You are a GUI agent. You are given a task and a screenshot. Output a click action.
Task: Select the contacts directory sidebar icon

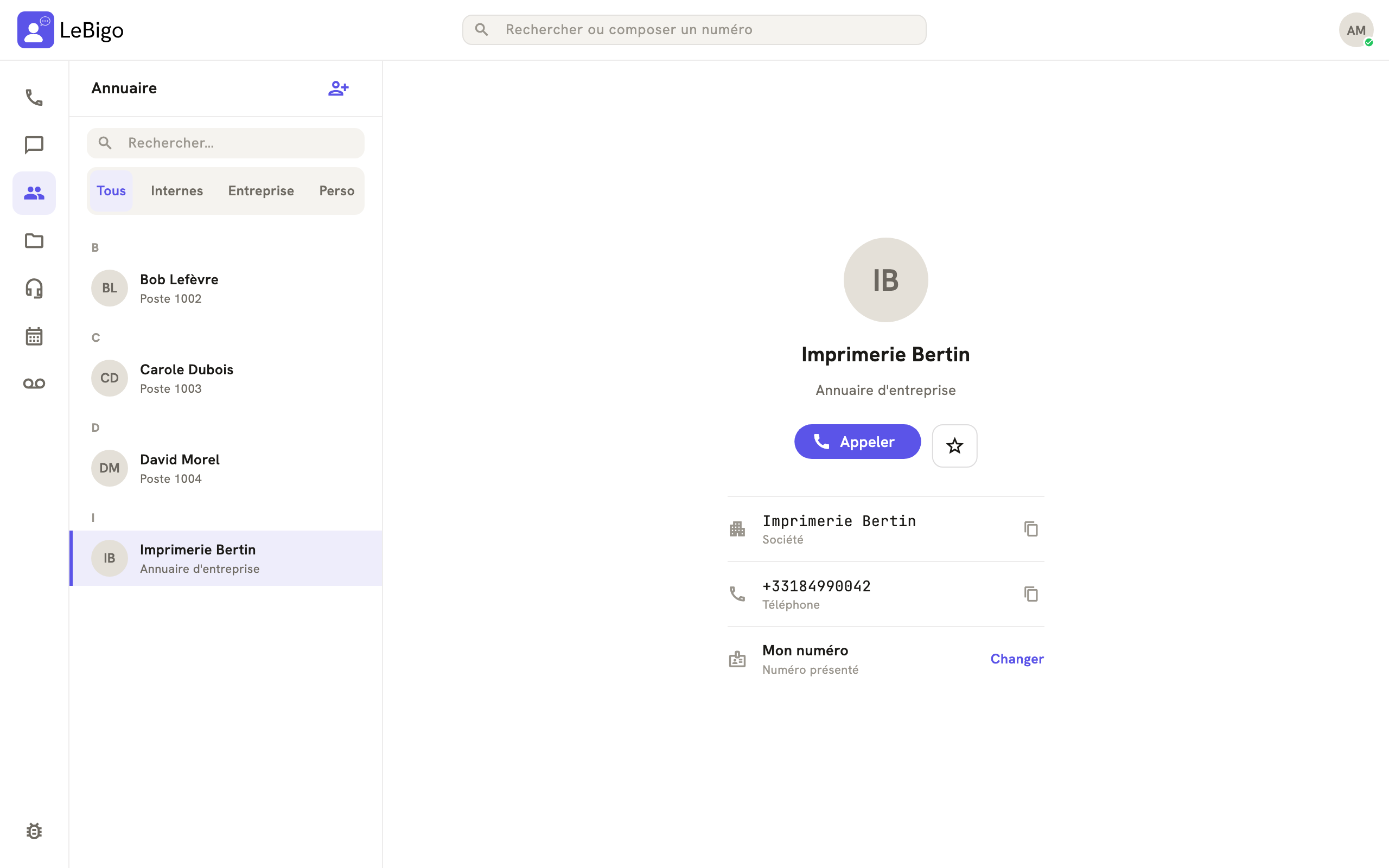(34, 193)
